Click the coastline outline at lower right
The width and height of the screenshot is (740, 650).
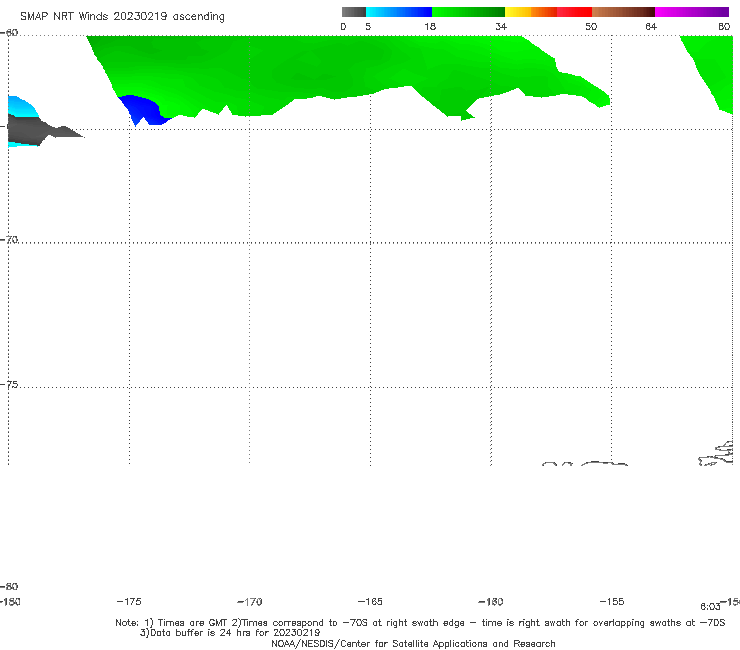[x=716, y=454]
